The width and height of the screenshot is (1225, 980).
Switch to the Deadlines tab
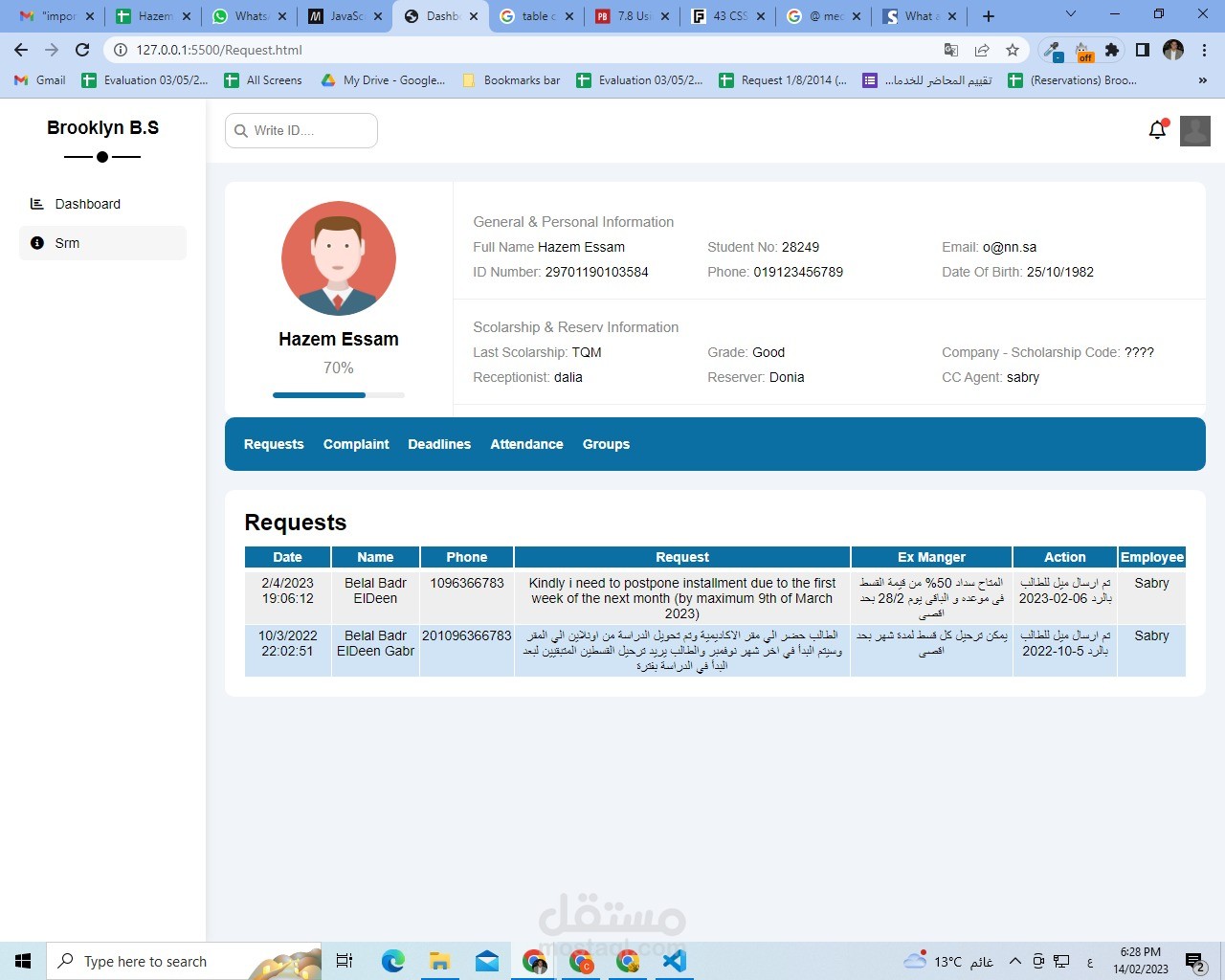pyautogui.click(x=439, y=444)
